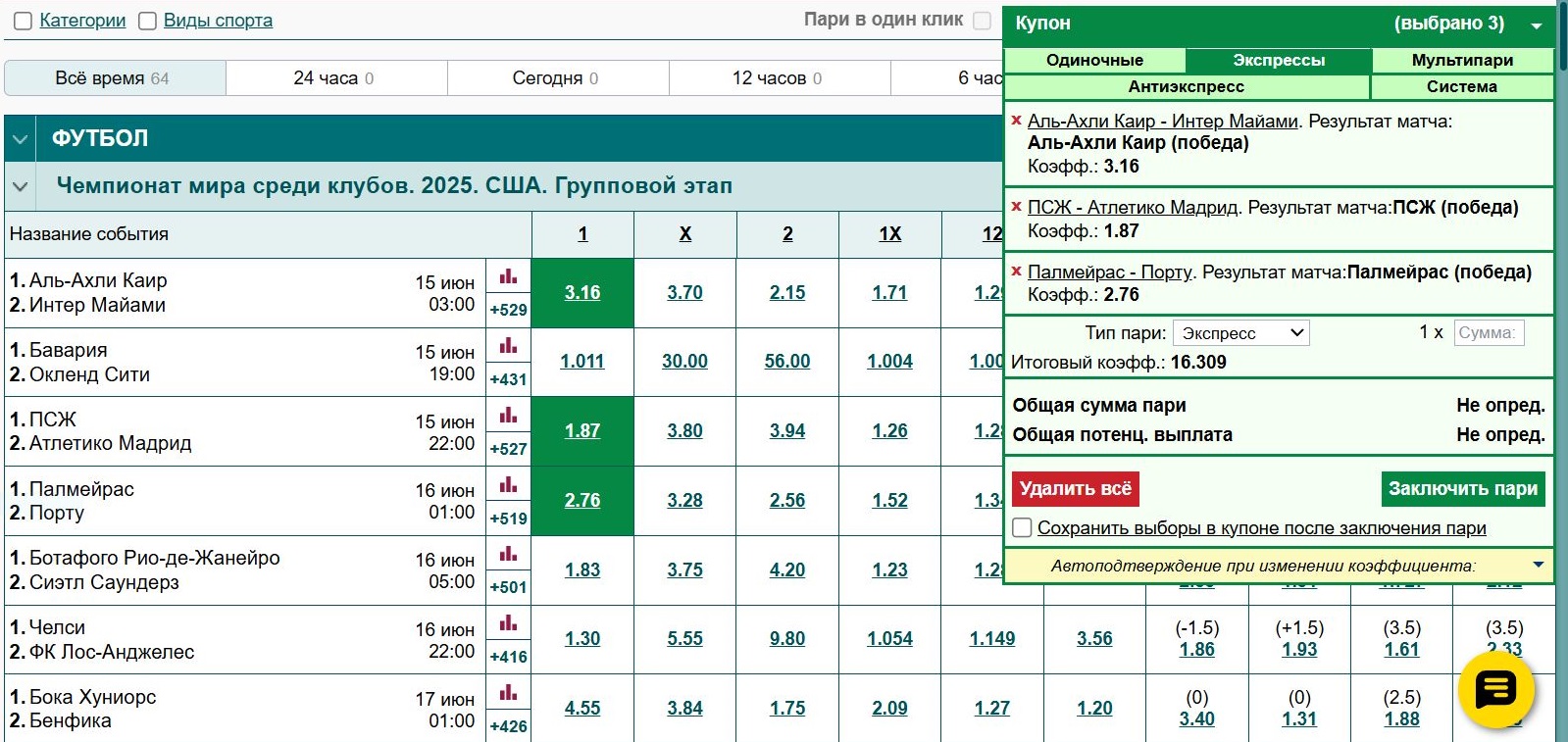This screenshot has width=1568, height=742.
Task: Select the Всё время time filter
Action: [115, 78]
